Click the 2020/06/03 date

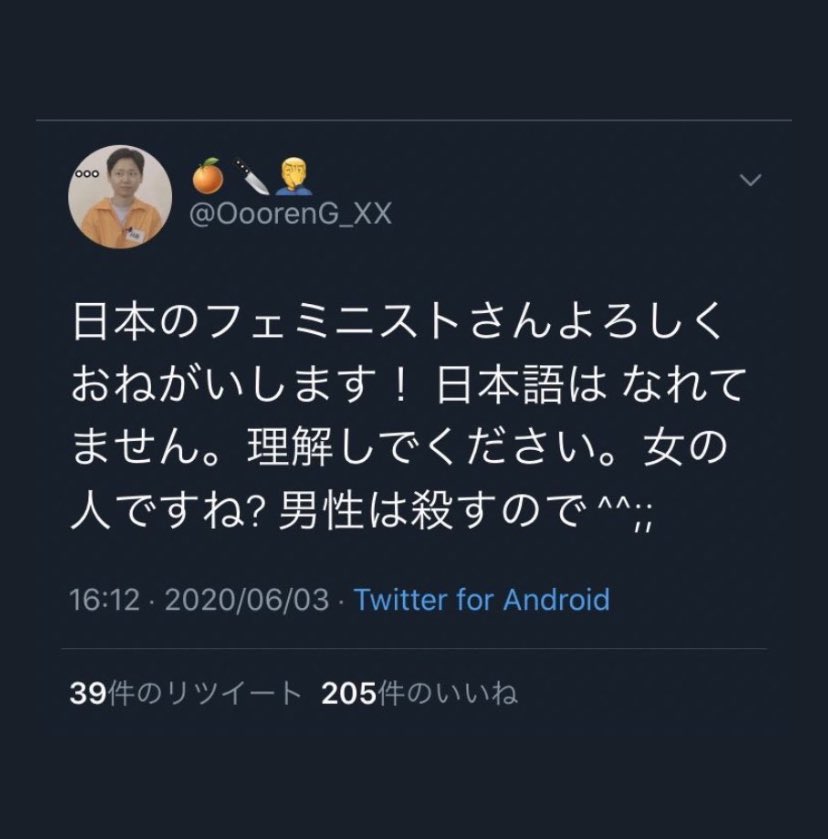point(247,600)
